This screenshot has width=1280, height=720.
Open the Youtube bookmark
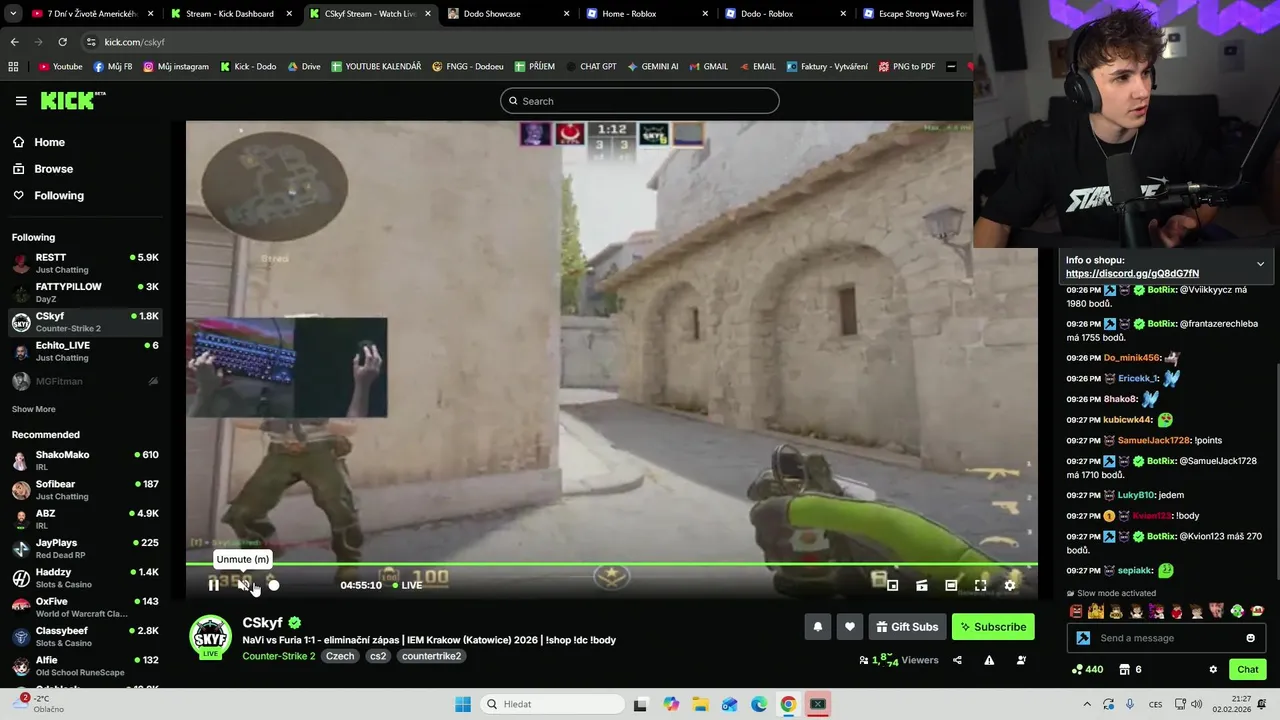(60, 67)
